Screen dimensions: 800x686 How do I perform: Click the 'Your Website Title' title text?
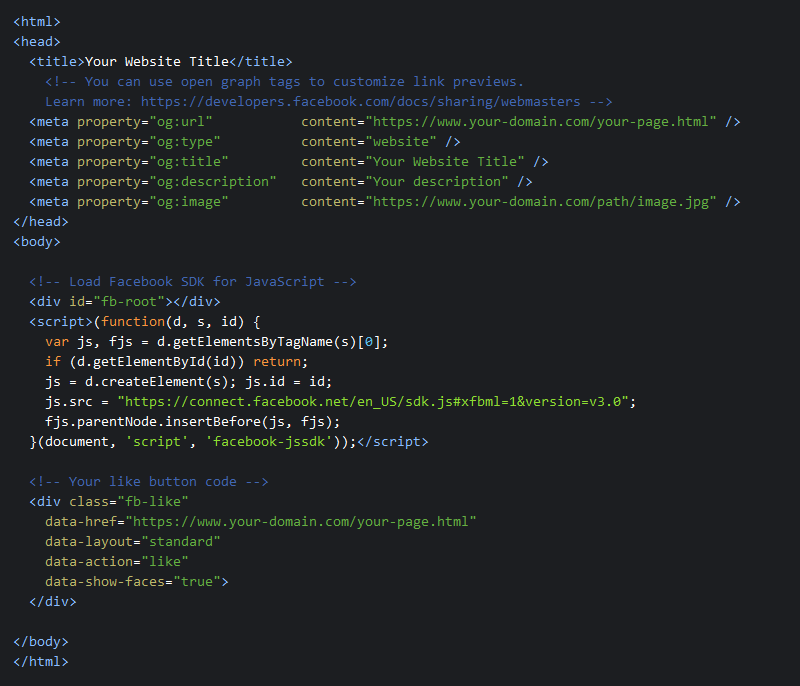click(x=157, y=62)
